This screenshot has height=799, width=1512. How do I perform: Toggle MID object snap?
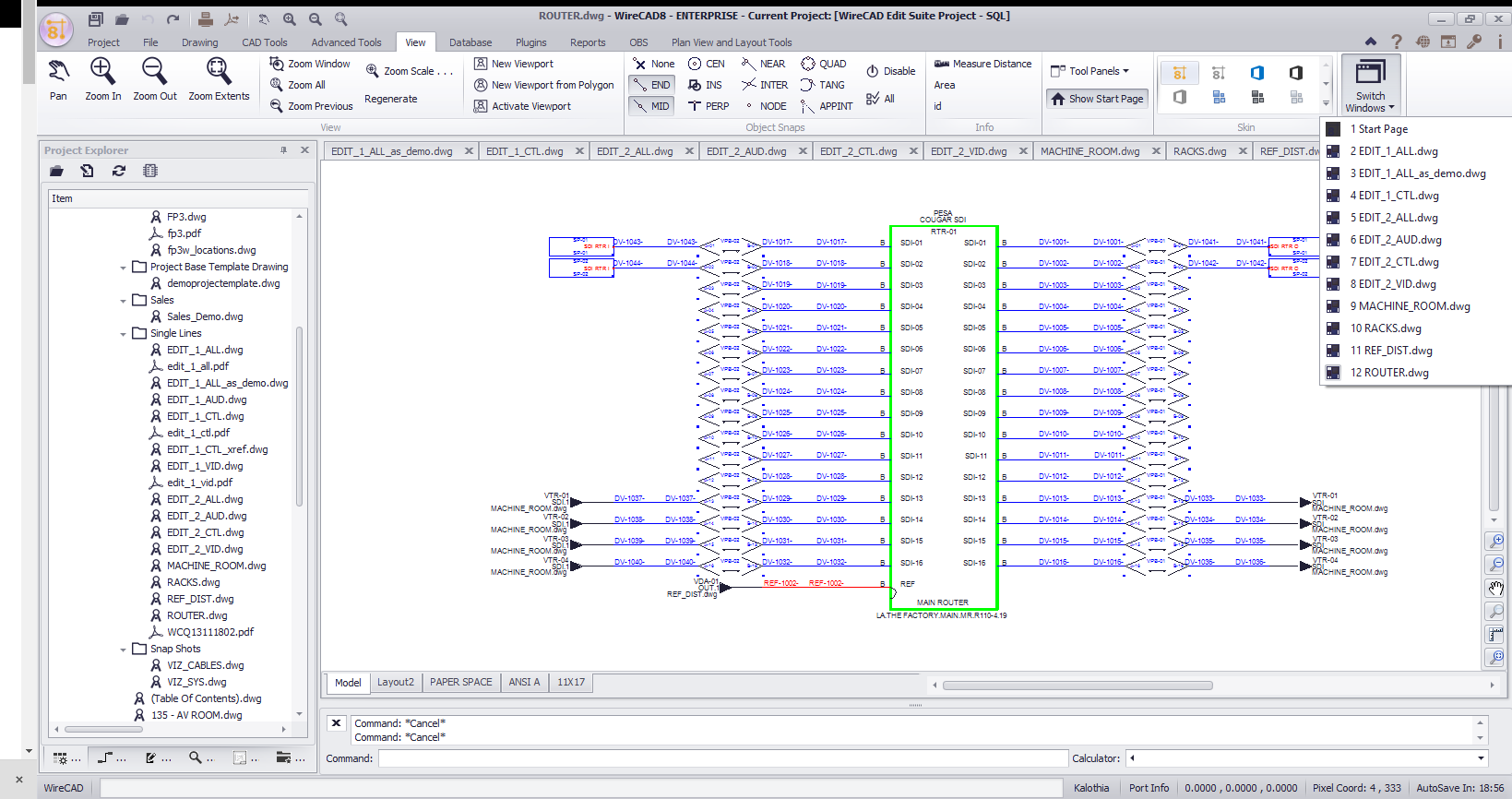click(x=651, y=106)
